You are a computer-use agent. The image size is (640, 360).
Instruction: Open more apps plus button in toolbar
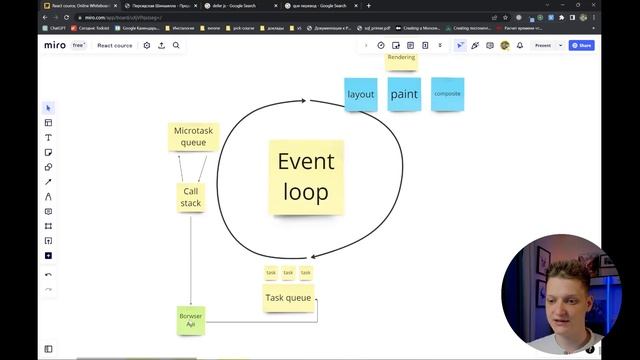49,256
